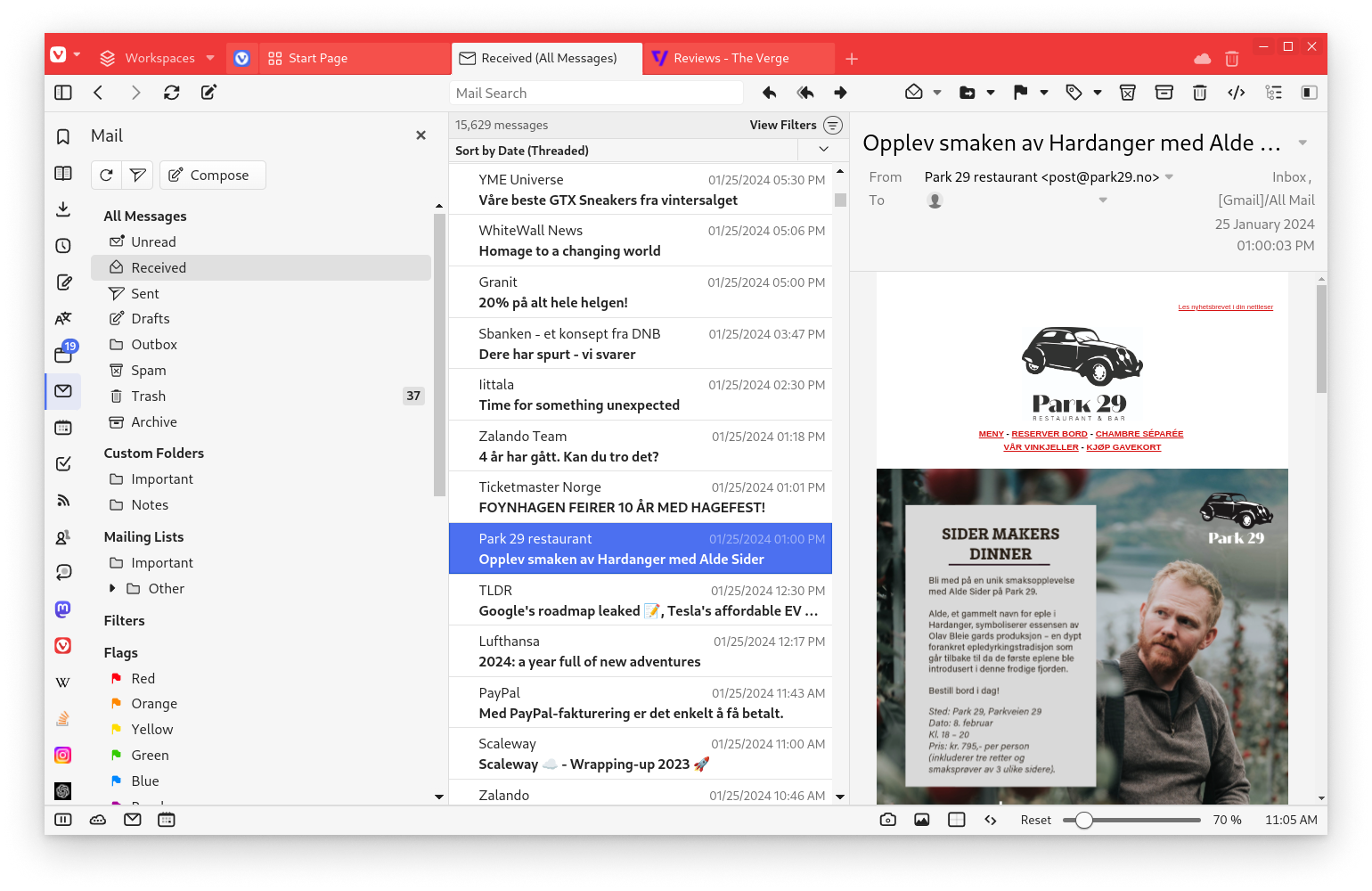1372x891 pixels.
Task: Expand the Other mailing list folder
Action: [x=112, y=588]
